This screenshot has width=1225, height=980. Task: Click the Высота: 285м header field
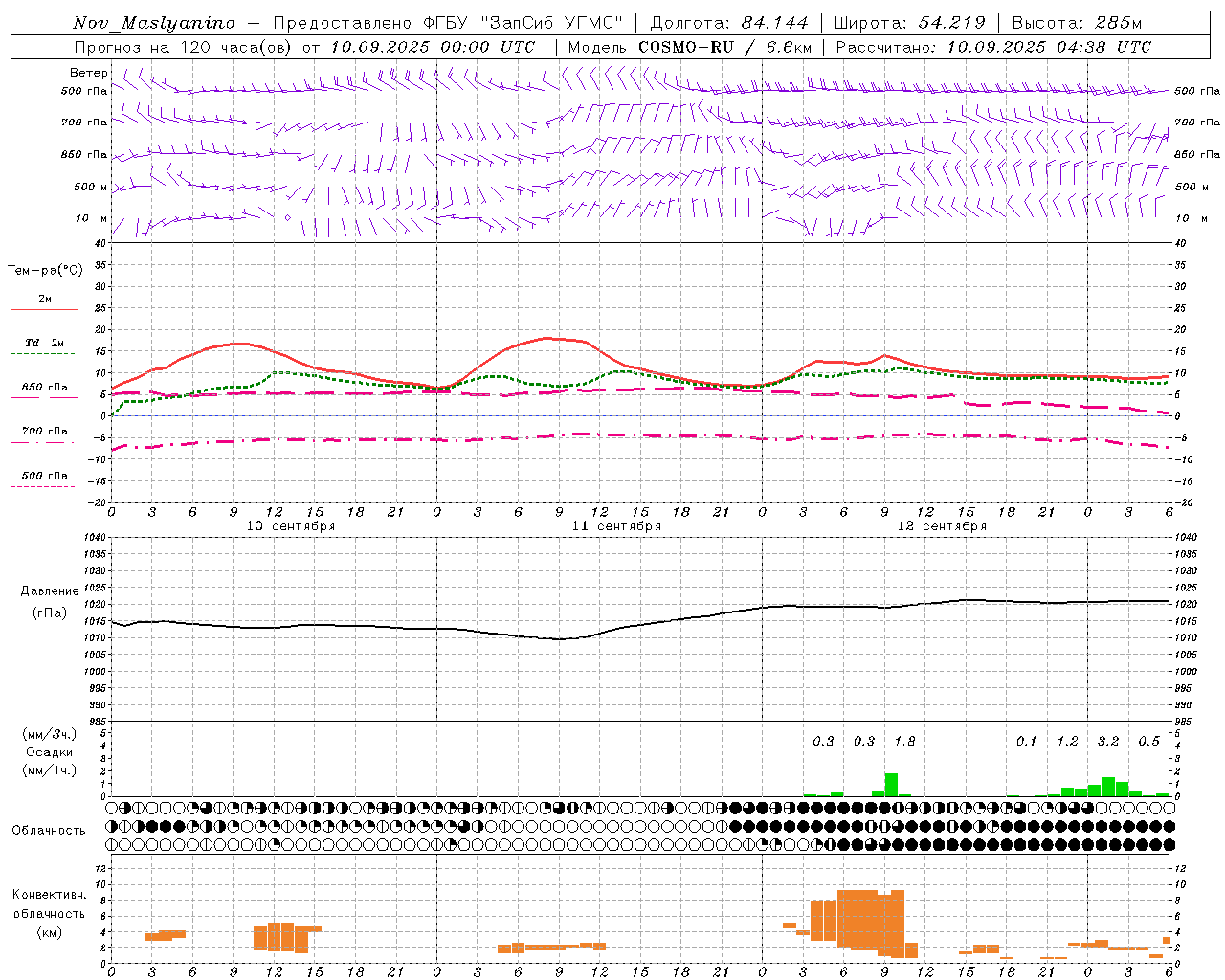pyautogui.click(x=1077, y=23)
